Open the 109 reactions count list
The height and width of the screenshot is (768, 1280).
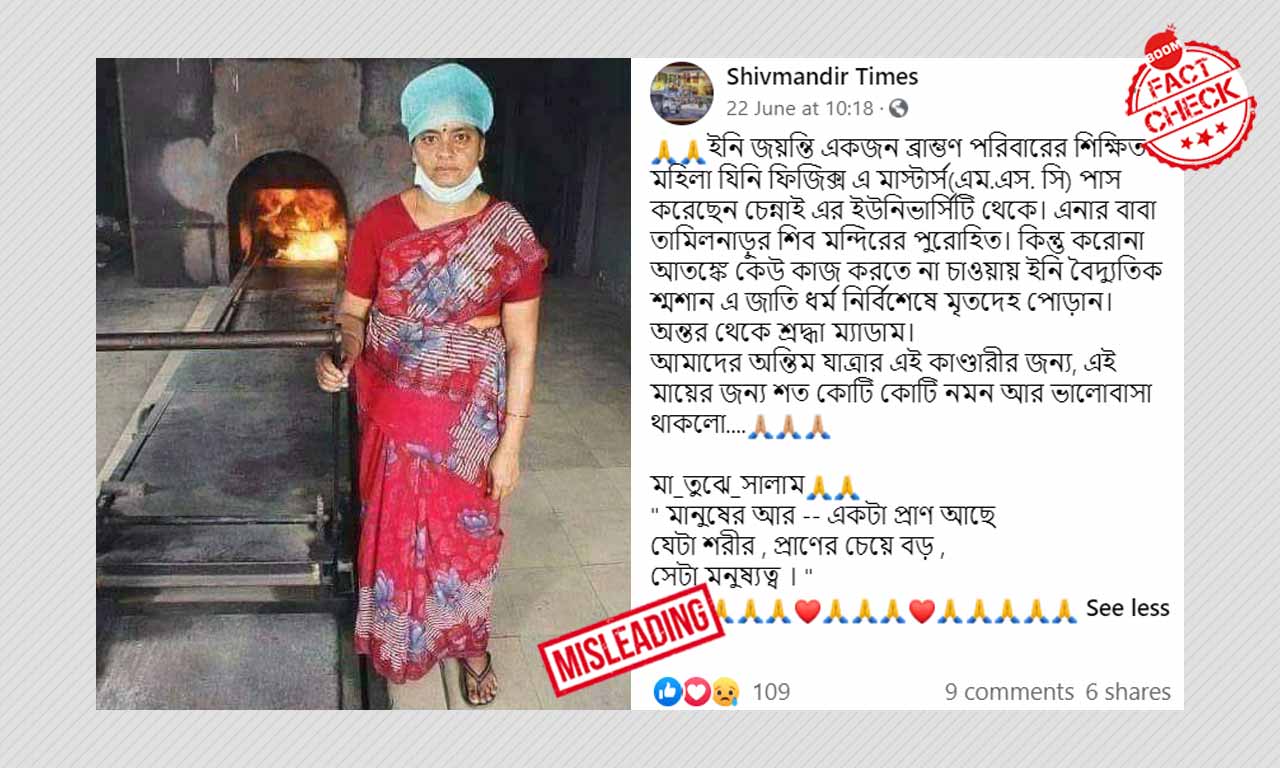point(771,691)
